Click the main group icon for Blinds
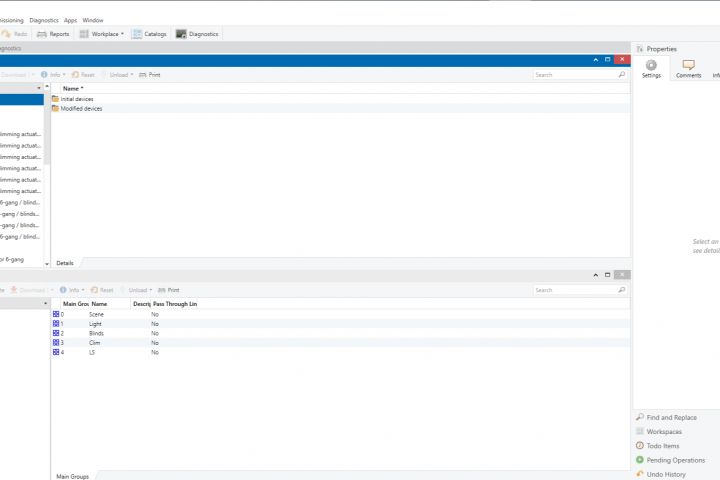Viewport: 720px width, 480px height. pyautogui.click(x=56, y=333)
